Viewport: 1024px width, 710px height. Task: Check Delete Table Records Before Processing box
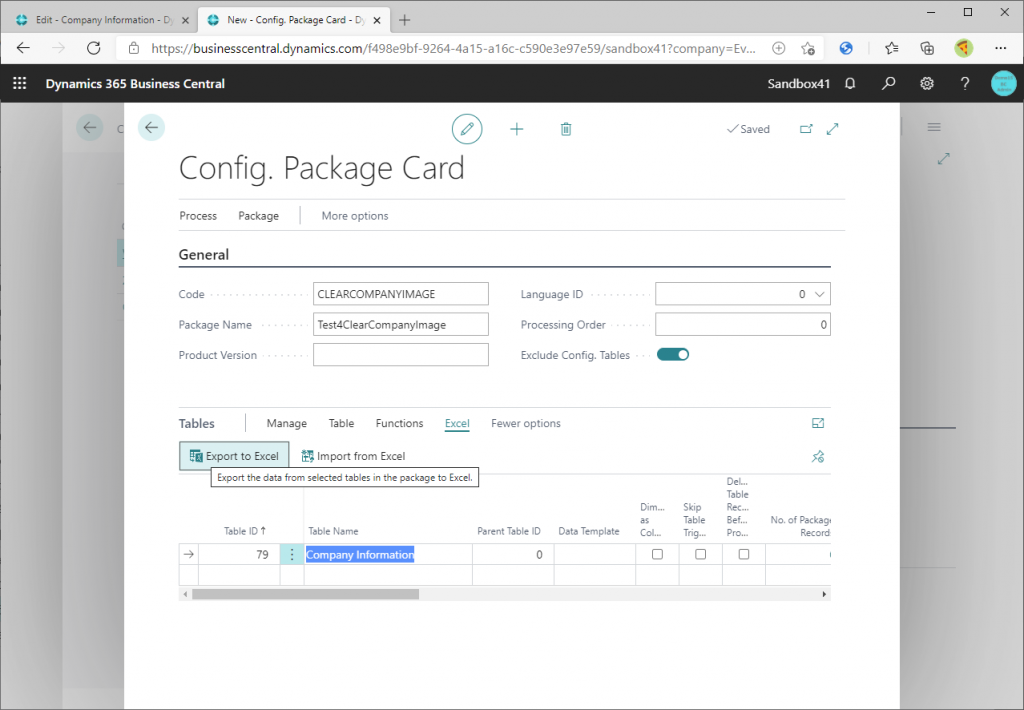point(744,555)
